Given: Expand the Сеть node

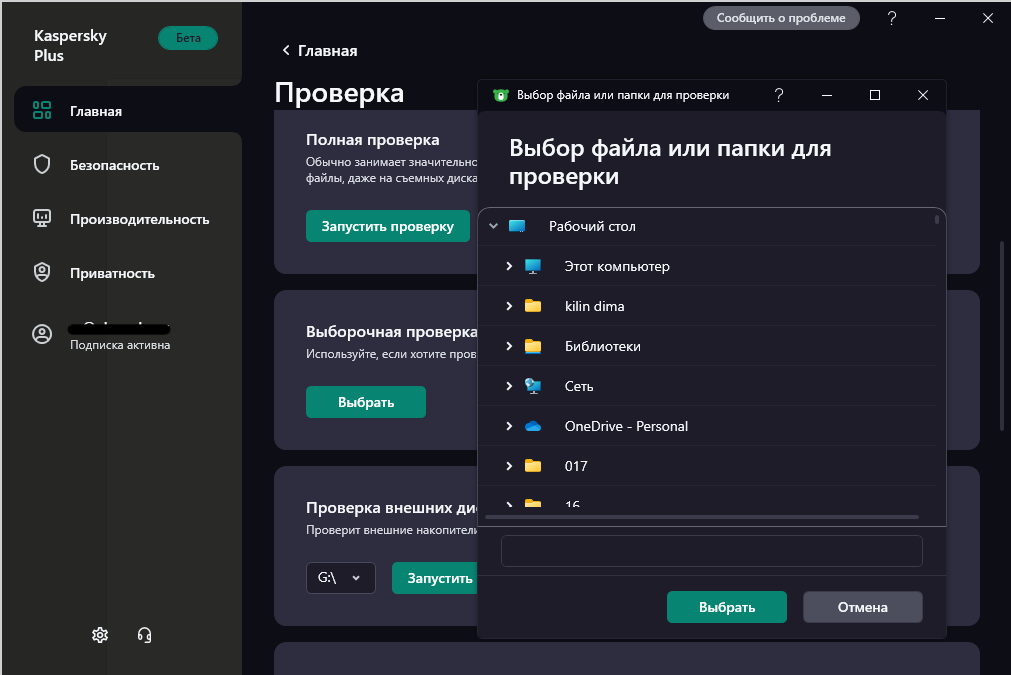Looking at the screenshot, I should coord(509,386).
